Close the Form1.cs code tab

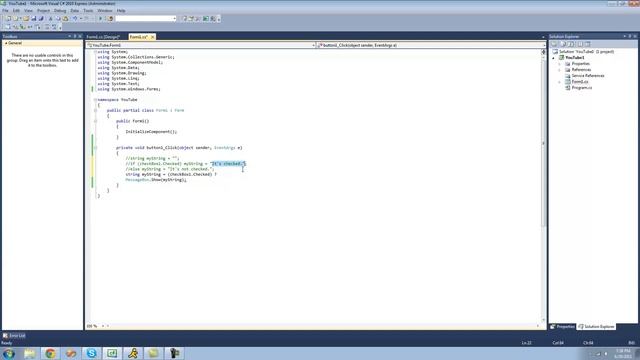(x=153, y=37)
